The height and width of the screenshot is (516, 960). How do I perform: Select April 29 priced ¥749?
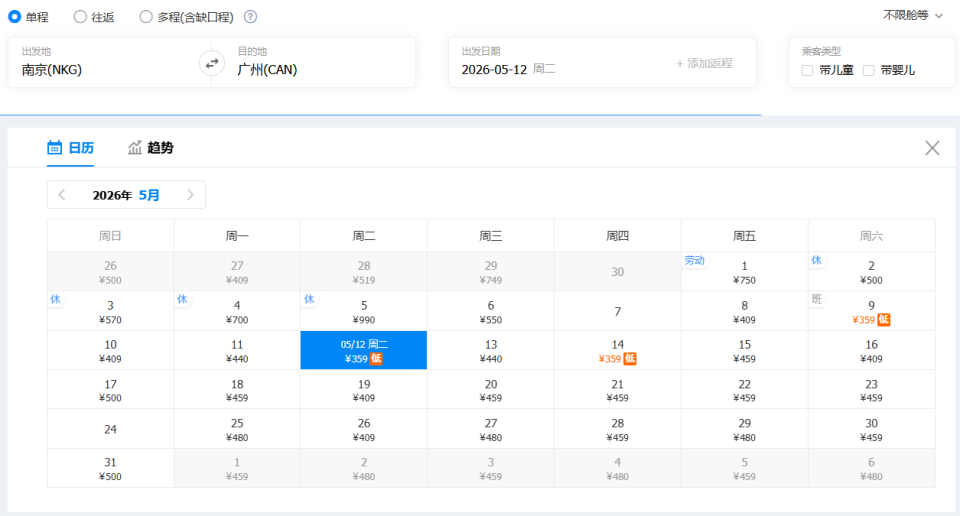point(491,272)
